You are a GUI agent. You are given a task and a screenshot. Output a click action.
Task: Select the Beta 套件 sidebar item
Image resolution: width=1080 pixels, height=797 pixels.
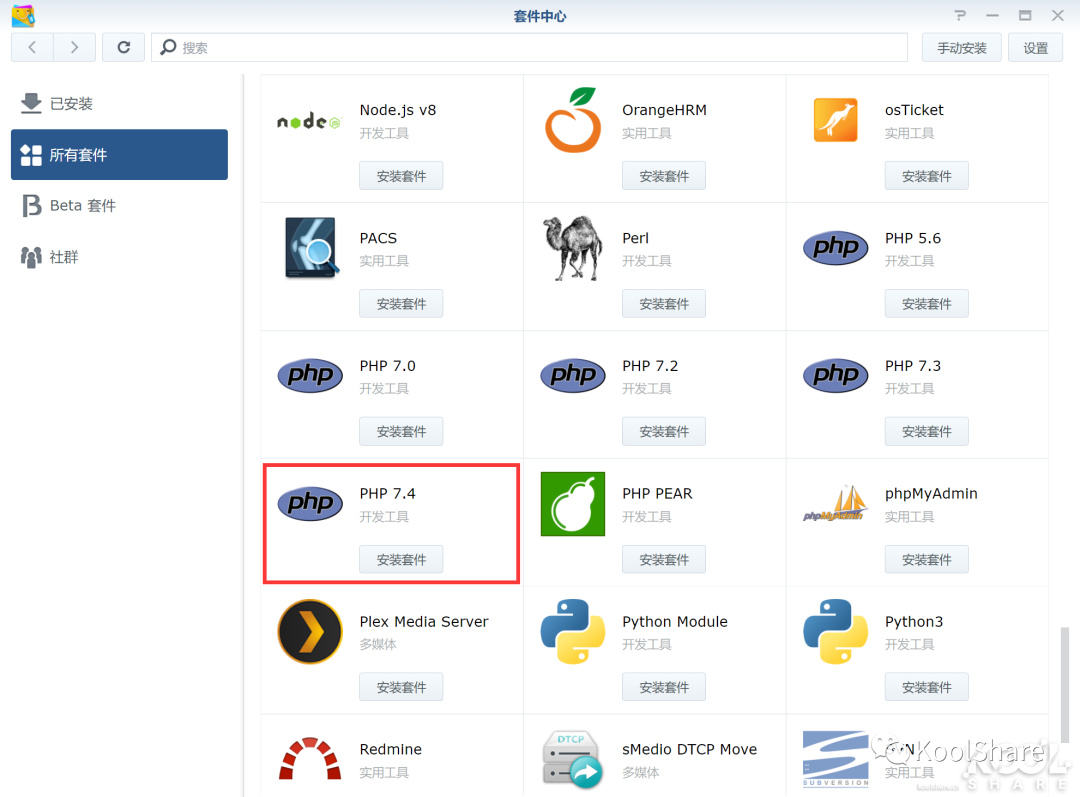[119, 205]
